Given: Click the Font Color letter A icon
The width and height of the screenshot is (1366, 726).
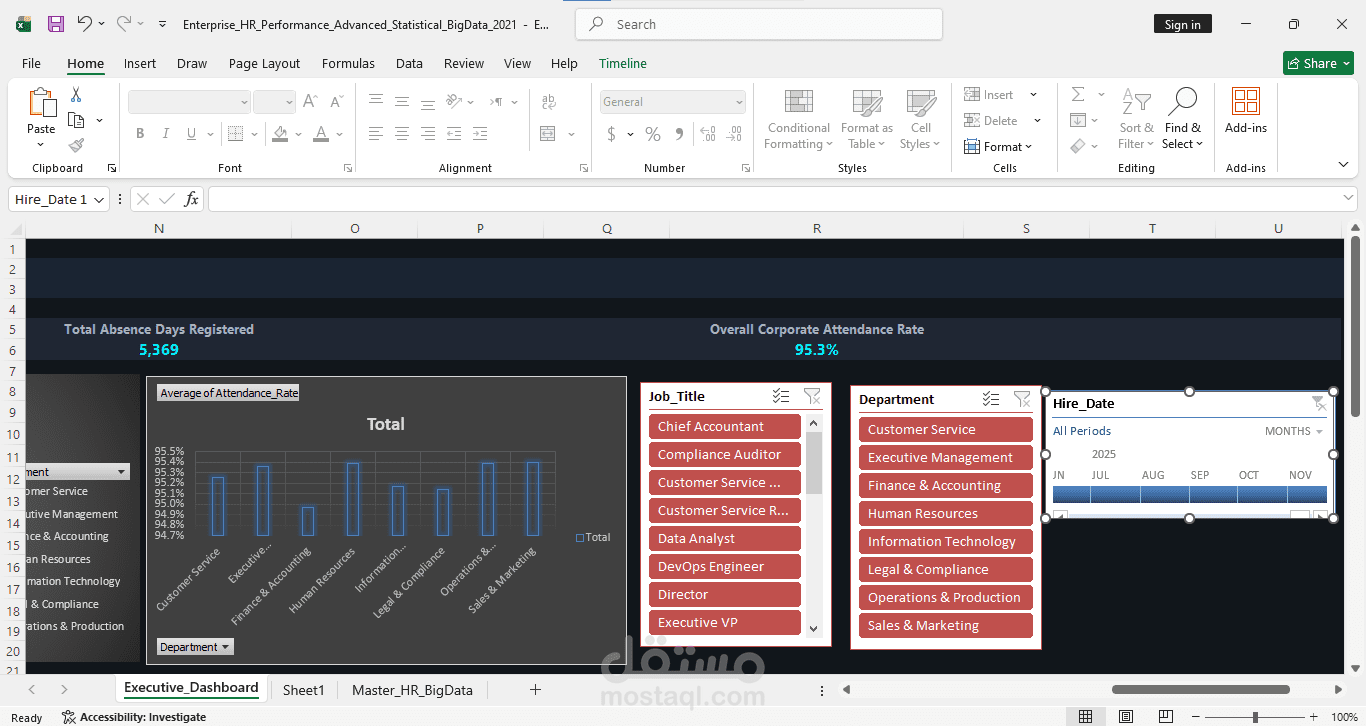Looking at the screenshot, I should tap(321, 134).
